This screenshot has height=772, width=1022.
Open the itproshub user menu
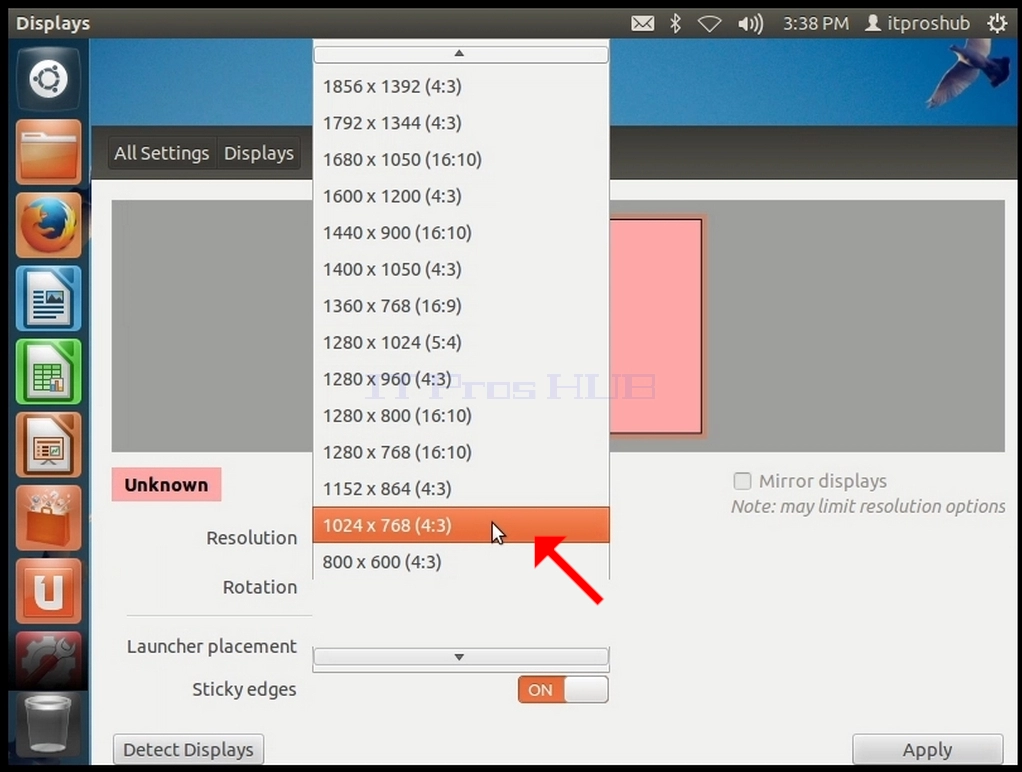point(917,23)
